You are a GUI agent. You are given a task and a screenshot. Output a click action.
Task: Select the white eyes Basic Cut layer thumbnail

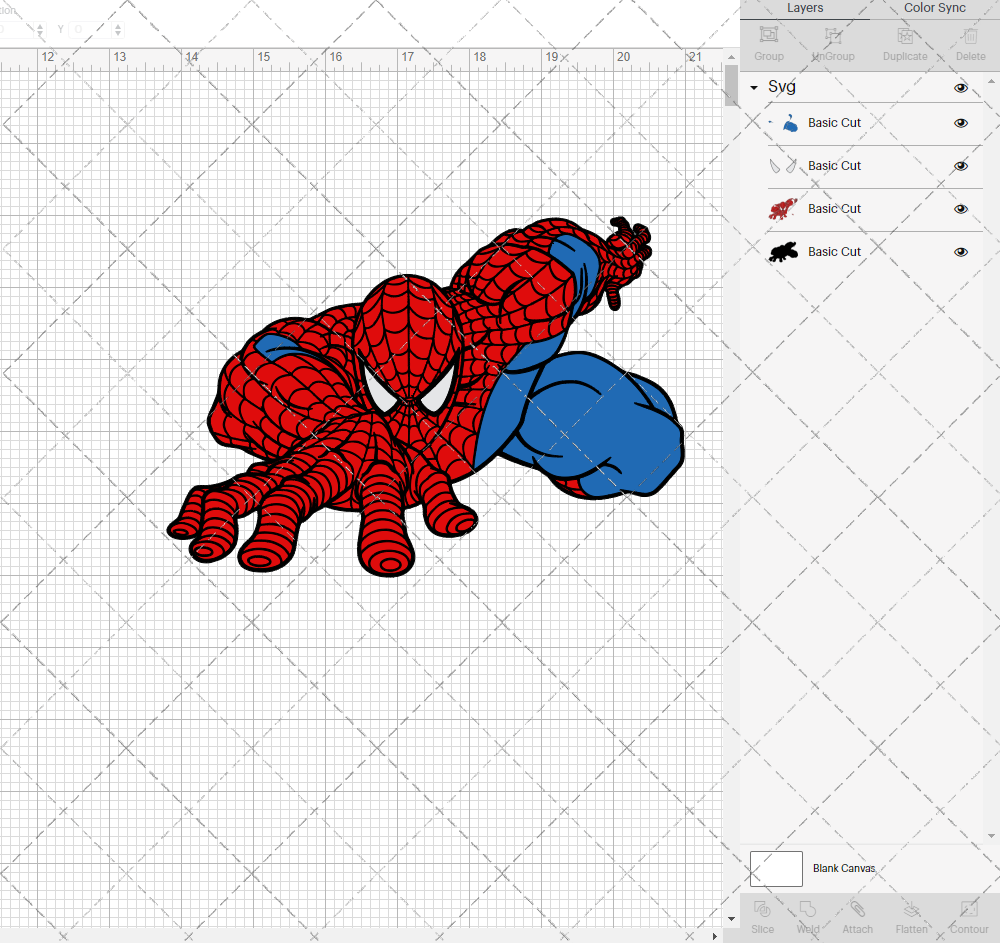[x=783, y=166]
